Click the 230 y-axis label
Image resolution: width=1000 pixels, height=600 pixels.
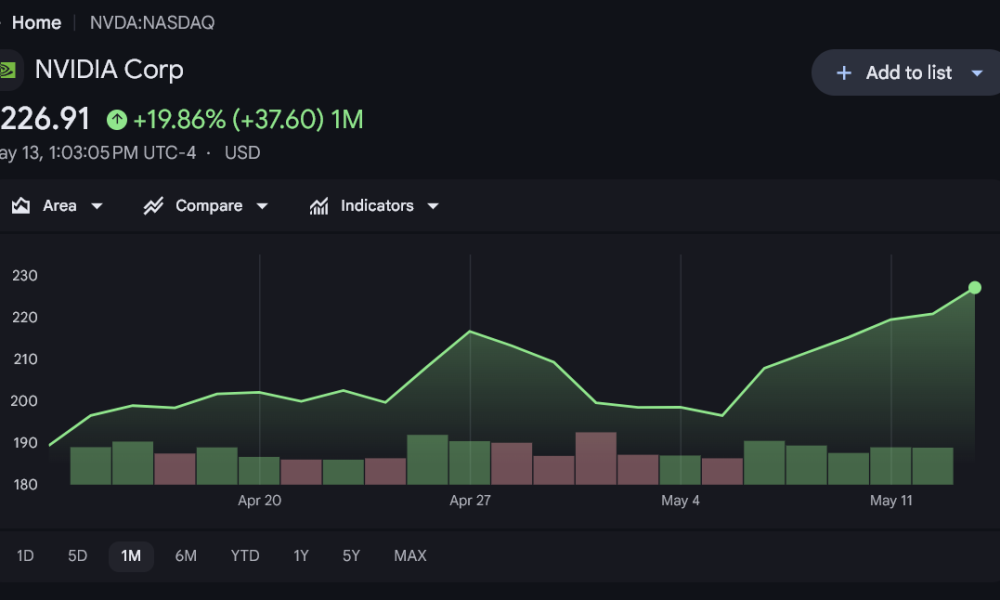[x=25, y=276]
